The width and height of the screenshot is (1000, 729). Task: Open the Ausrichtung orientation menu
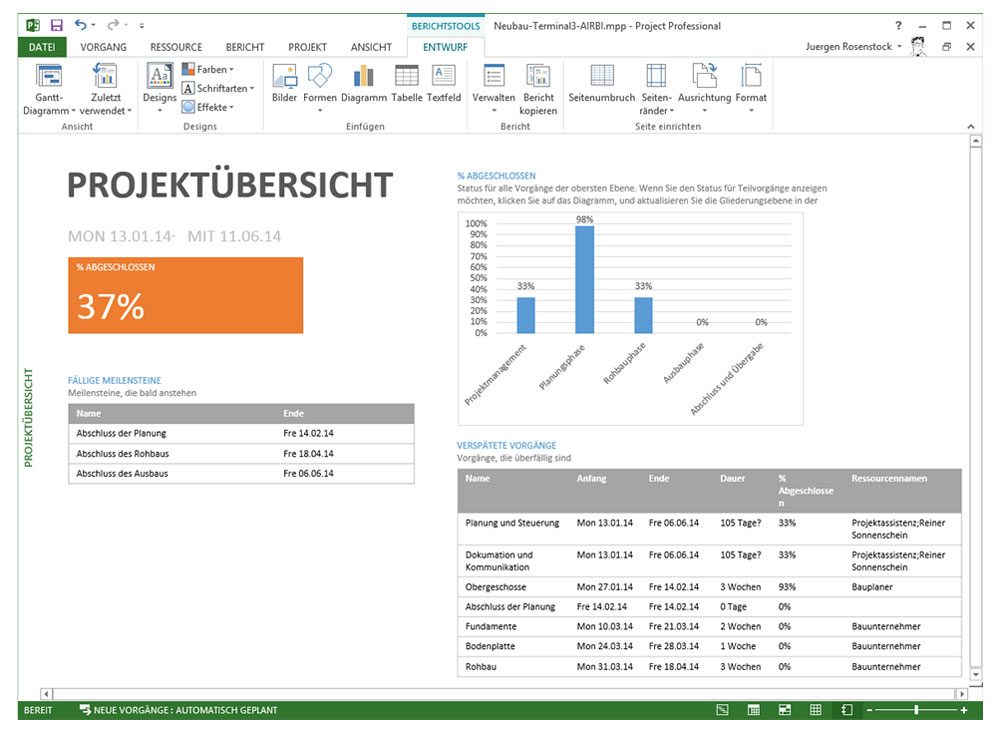click(704, 88)
